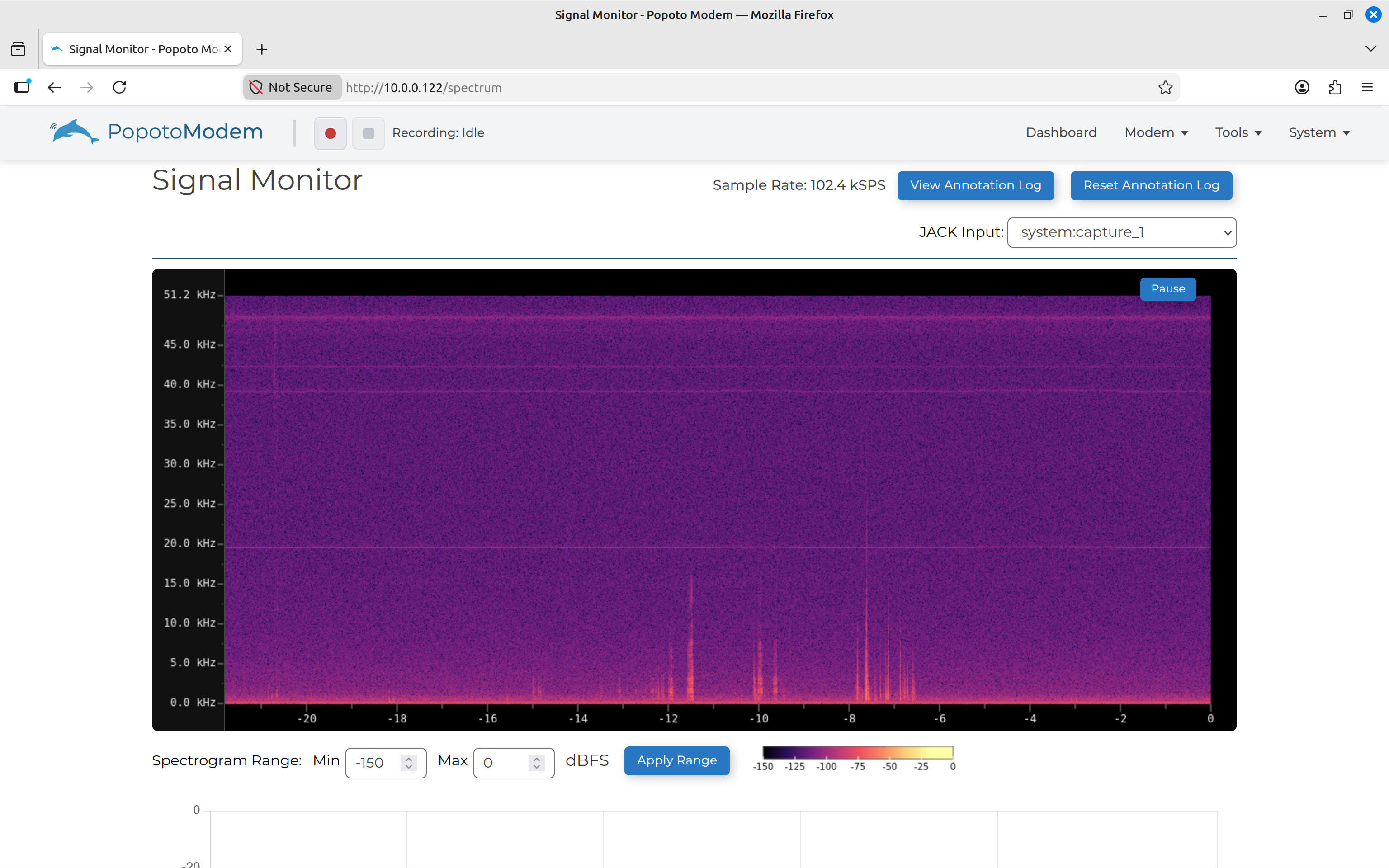The height and width of the screenshot is (868, 1389).
Task: Click the PopotoModem dolphin logo
Action: 156,132
